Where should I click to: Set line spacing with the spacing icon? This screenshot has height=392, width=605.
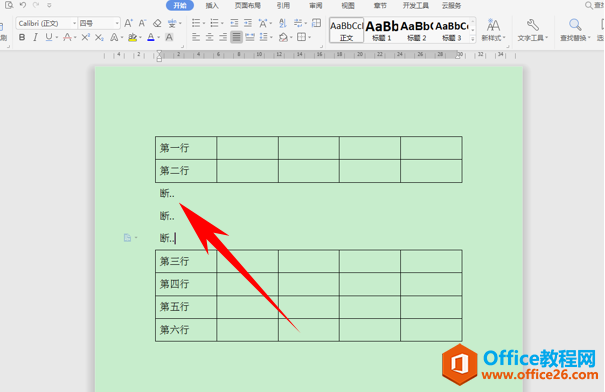(264, 37)
